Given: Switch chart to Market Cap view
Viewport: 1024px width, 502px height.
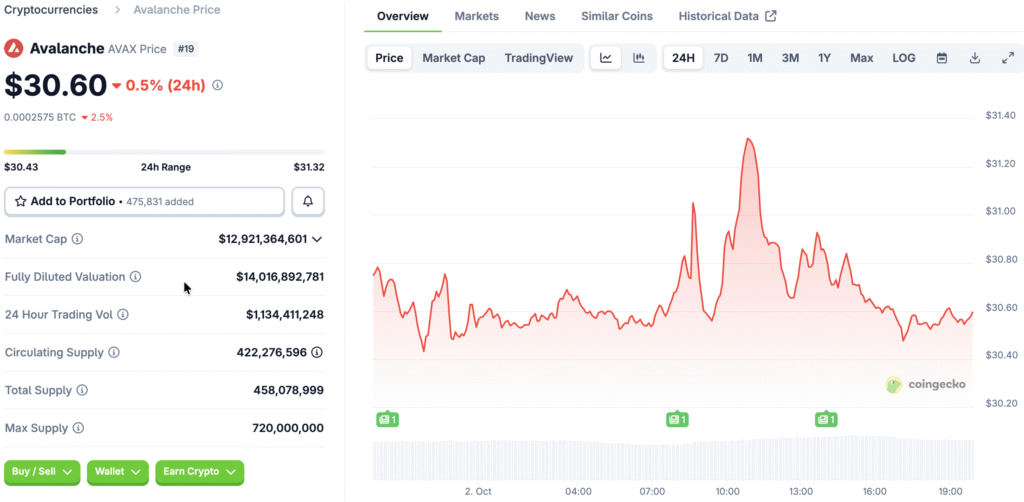Looking at the screenshot, I should pos(453,58).
